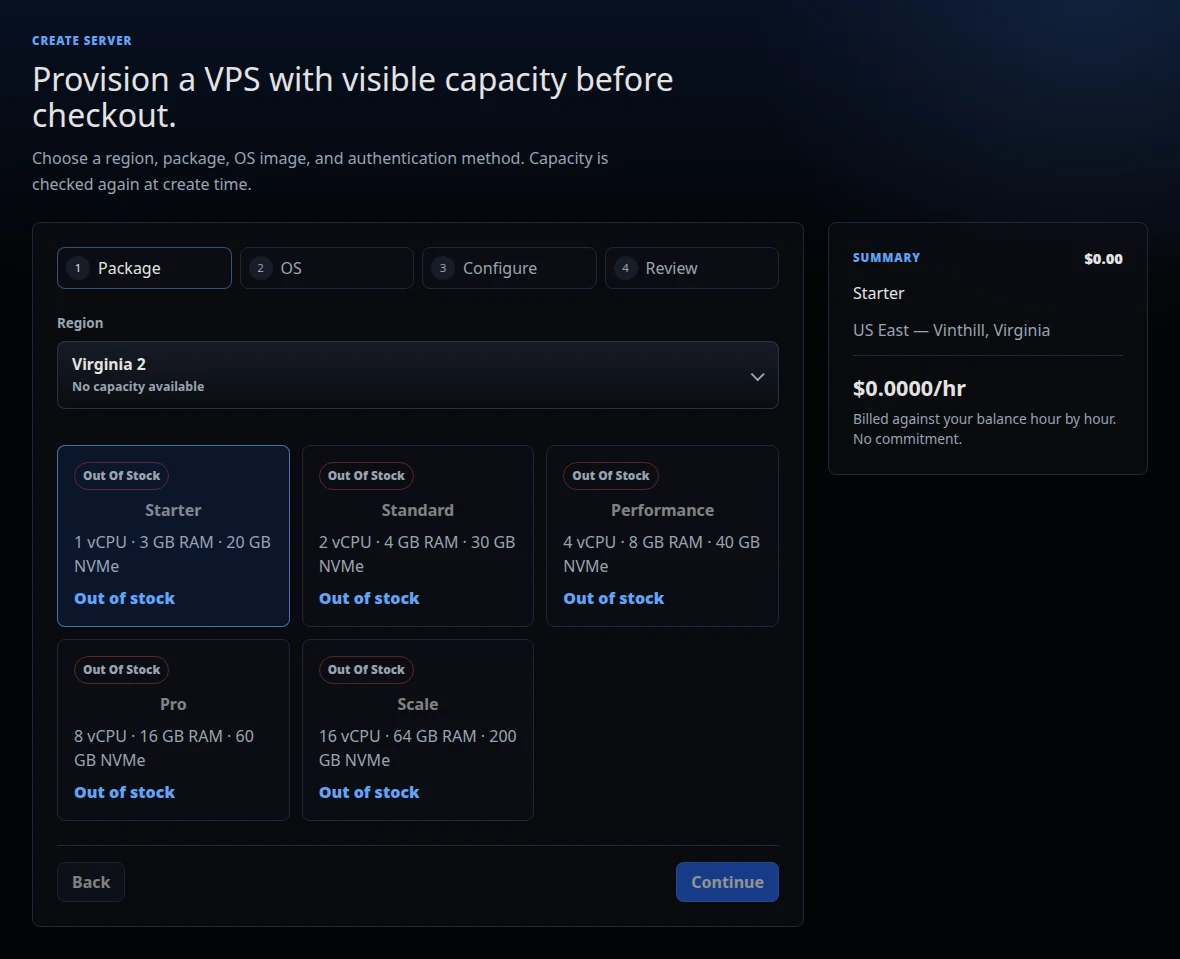Viewport: 1180px width, 959px height.
Task: Click the region dropdown chevron arrow
Action: 757,376
